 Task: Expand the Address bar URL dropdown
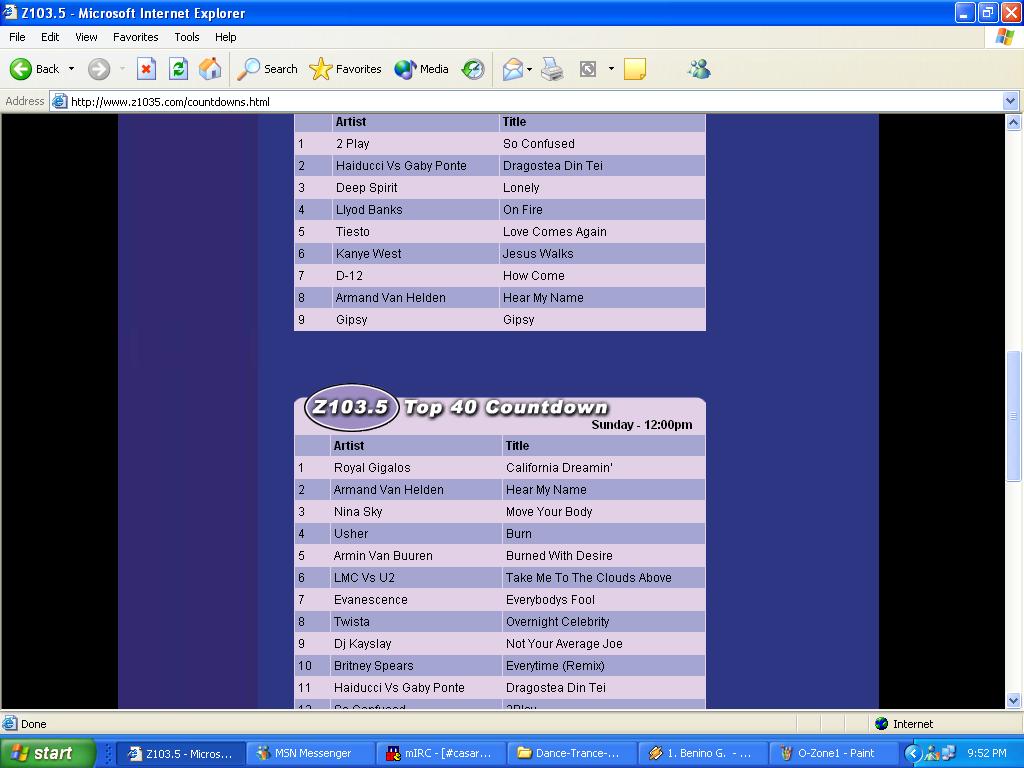[x=1010, y=101]
